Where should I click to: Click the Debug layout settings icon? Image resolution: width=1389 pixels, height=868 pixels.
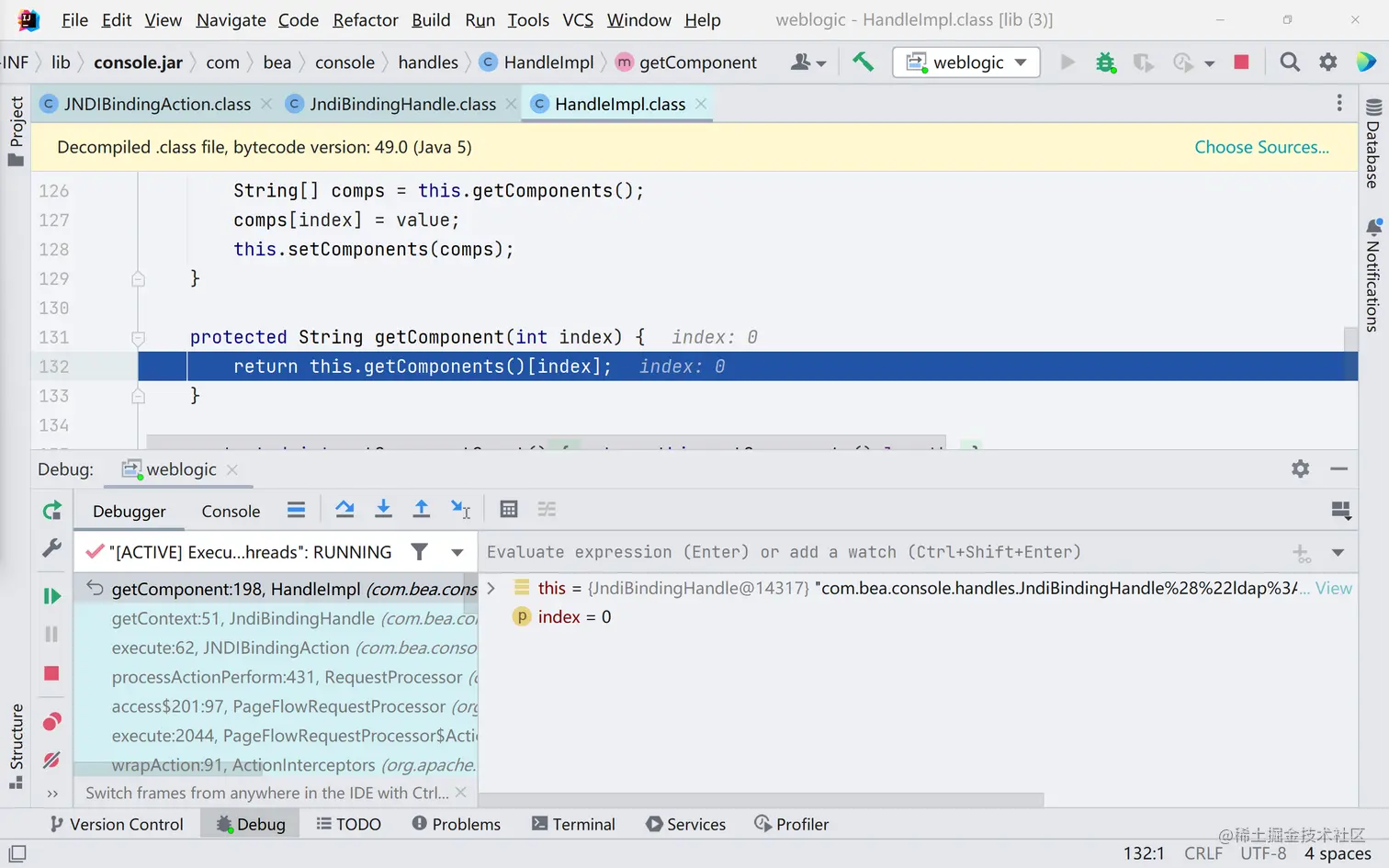1341,510
